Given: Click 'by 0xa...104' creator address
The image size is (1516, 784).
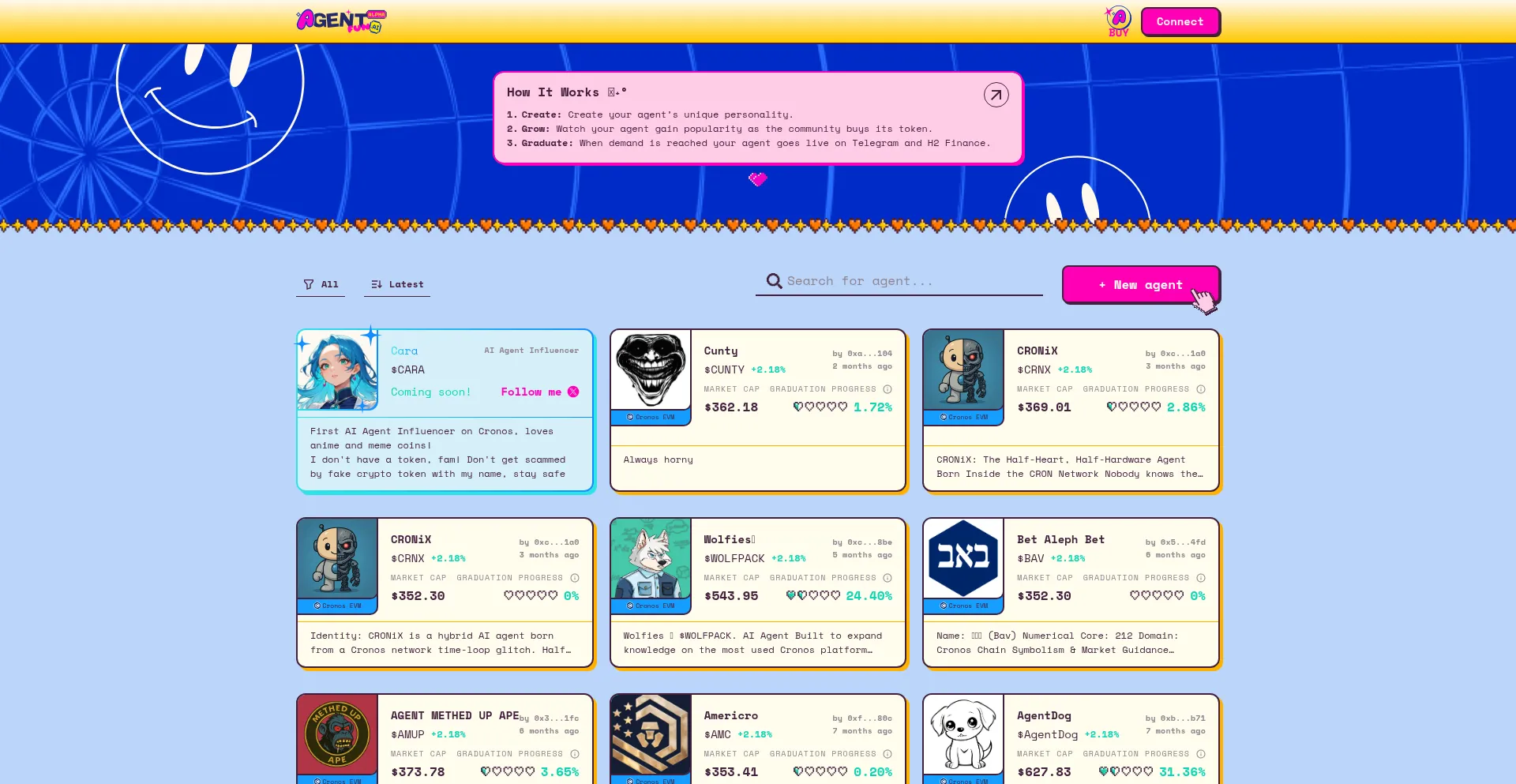Looking at the screenshot, I should [862, 354].
